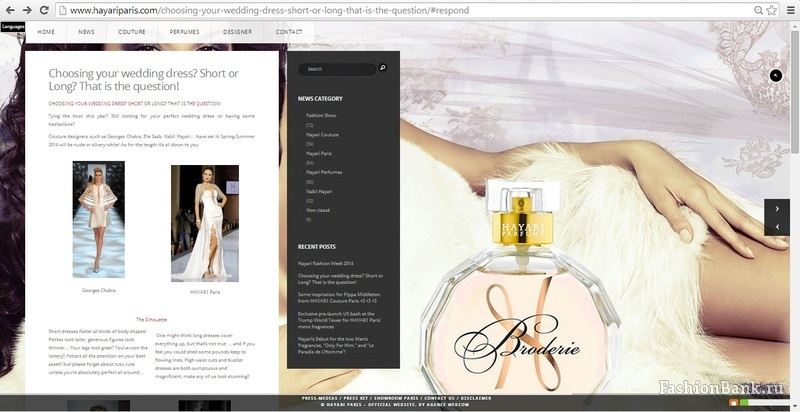The image size is (800, 412).
Task: Open the NEWS menu item
Action: click(x=86, y=32)
